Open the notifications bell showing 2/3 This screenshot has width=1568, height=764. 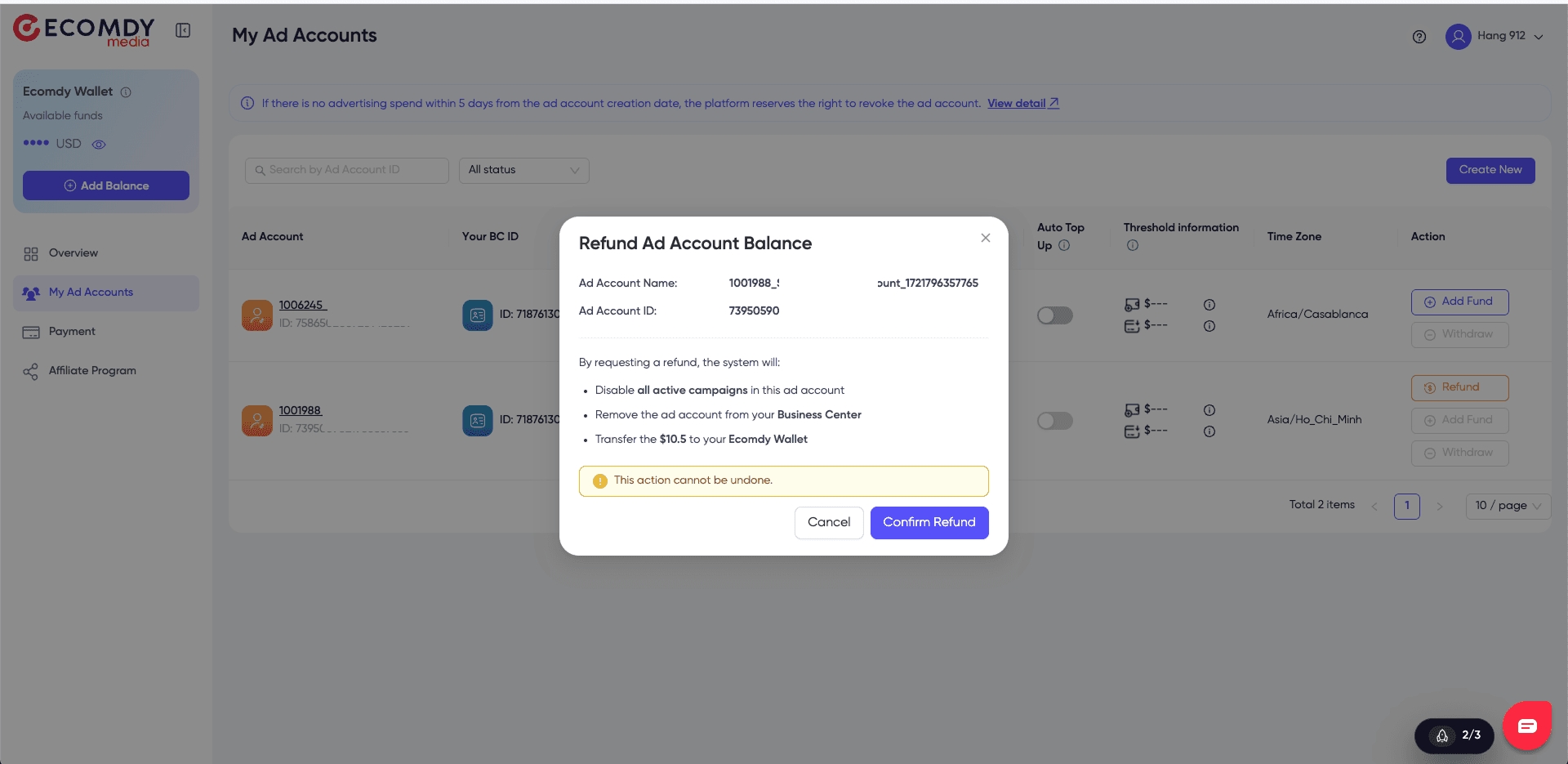[1454, 735]
